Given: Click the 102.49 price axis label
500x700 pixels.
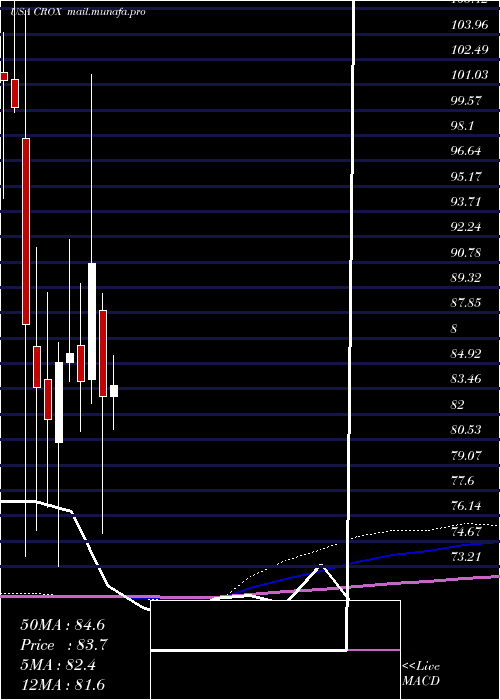Looking at the screenshot, I should [470, 50].
